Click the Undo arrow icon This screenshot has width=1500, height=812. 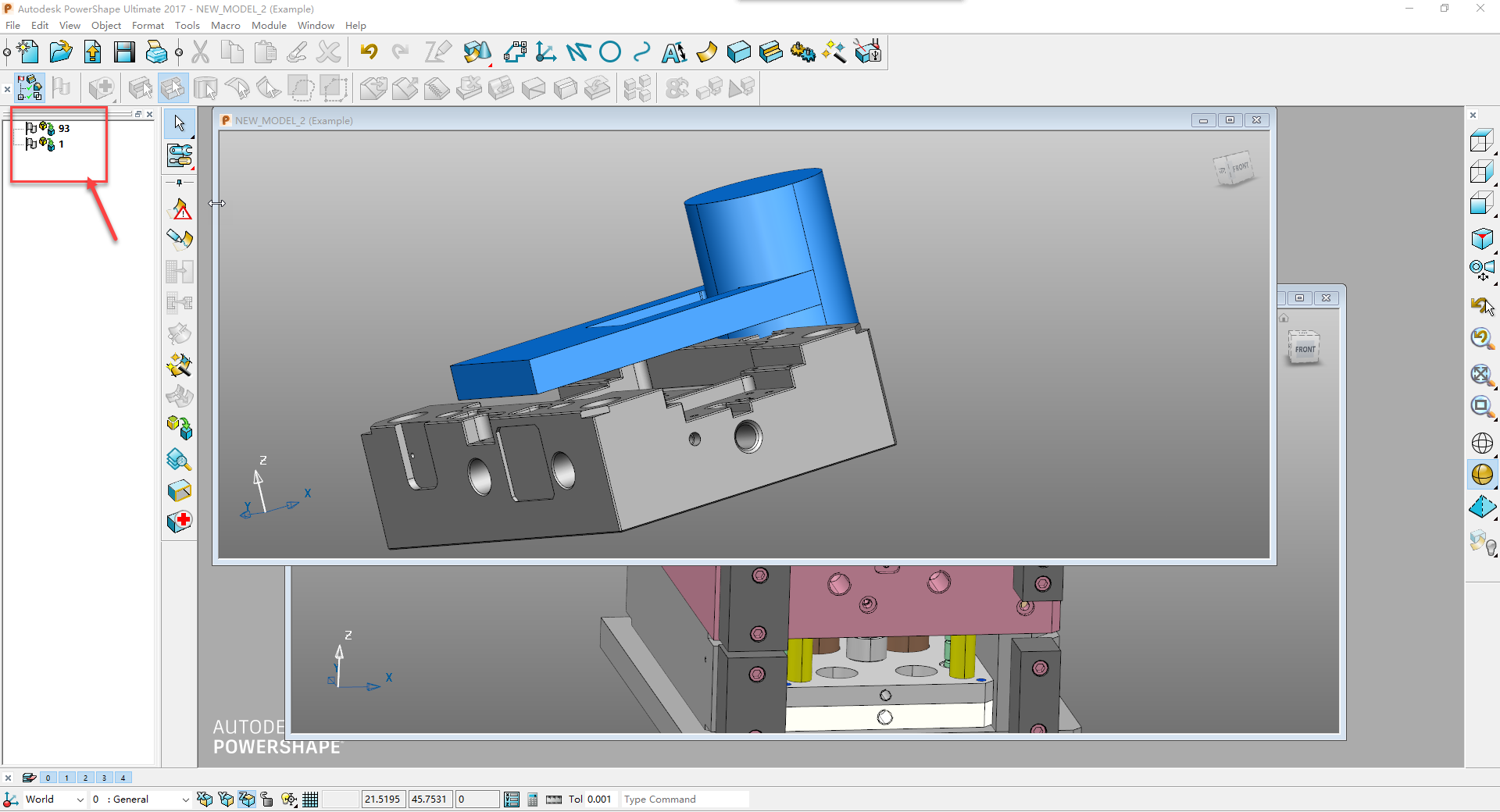[x=368, y=52]
